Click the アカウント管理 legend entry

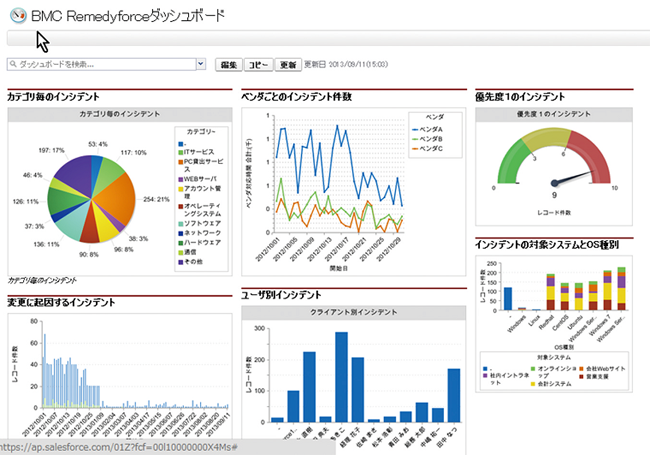(200, 192)
